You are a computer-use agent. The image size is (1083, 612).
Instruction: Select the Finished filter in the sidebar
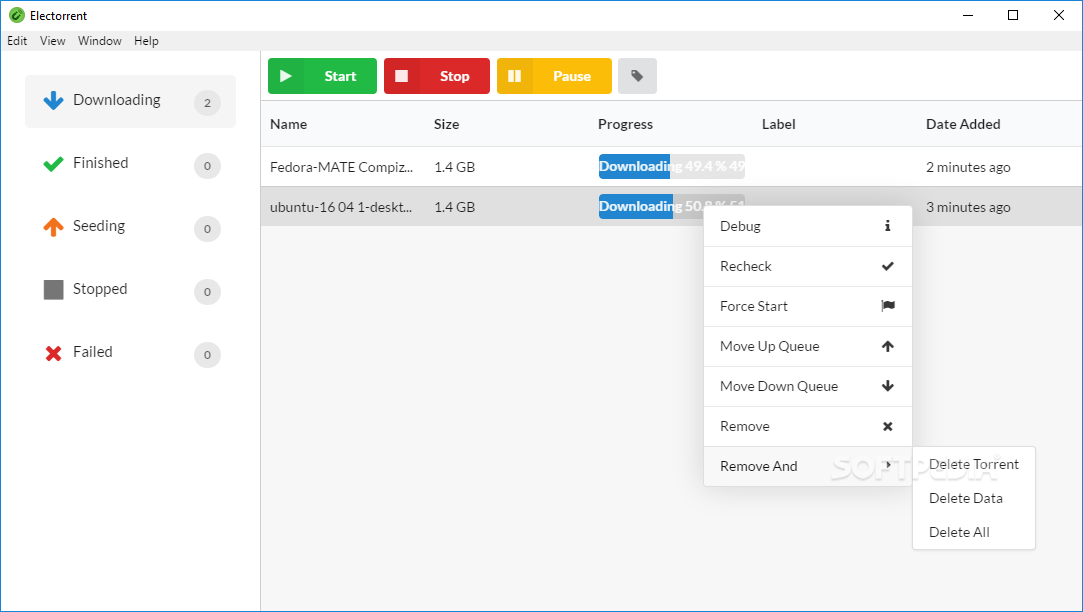point(131,164)
